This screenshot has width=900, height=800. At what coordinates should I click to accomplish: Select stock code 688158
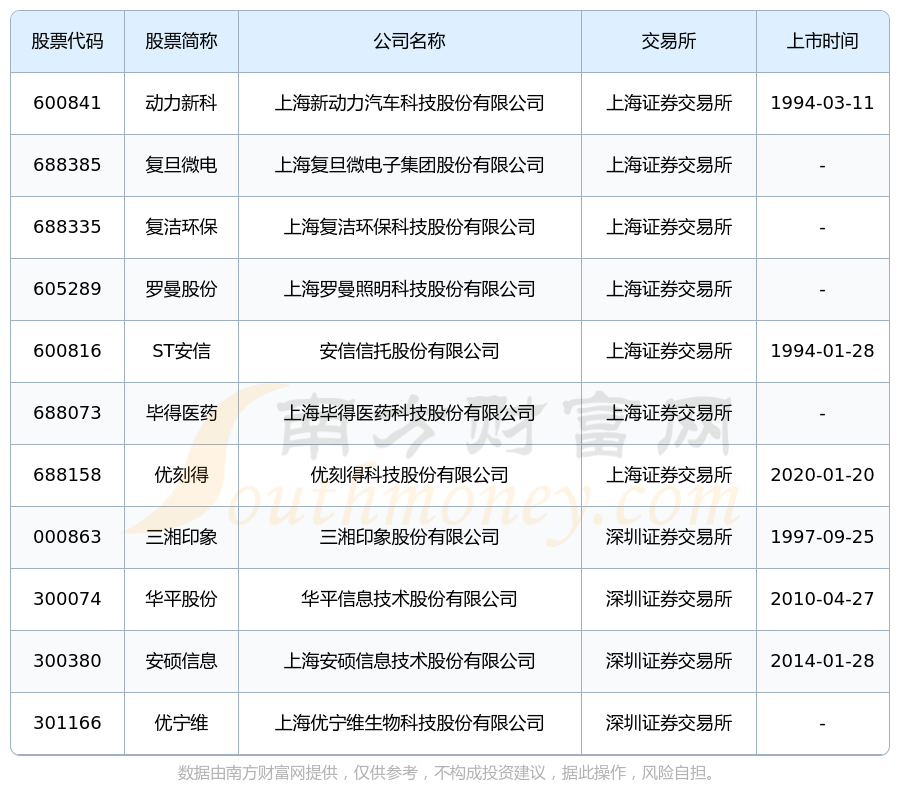(67, 475)
